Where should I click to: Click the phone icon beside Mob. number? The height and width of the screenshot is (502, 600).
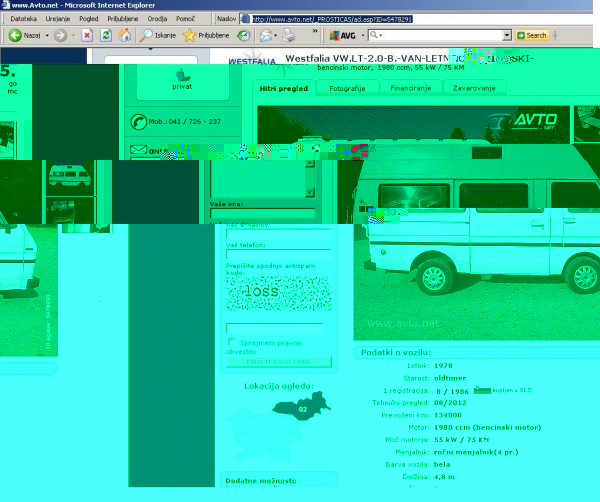point(138,122)
